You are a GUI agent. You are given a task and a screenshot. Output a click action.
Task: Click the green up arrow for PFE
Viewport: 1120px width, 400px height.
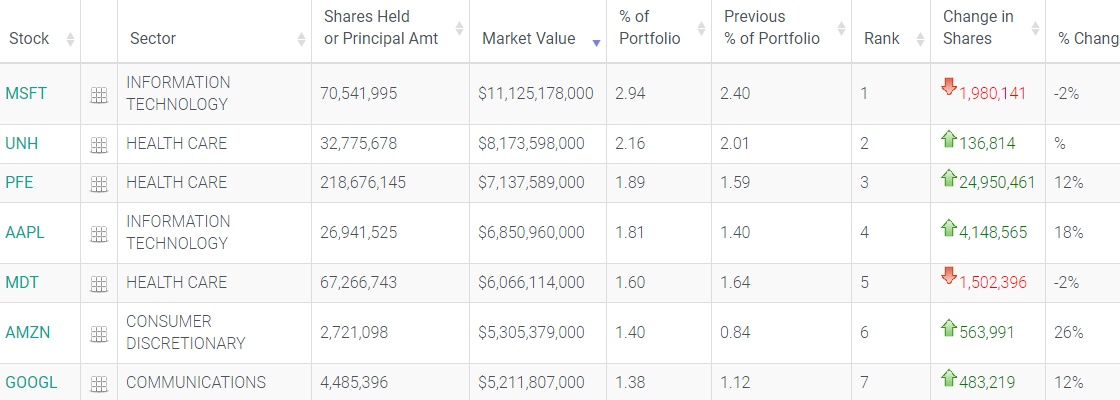coord(949,178)
